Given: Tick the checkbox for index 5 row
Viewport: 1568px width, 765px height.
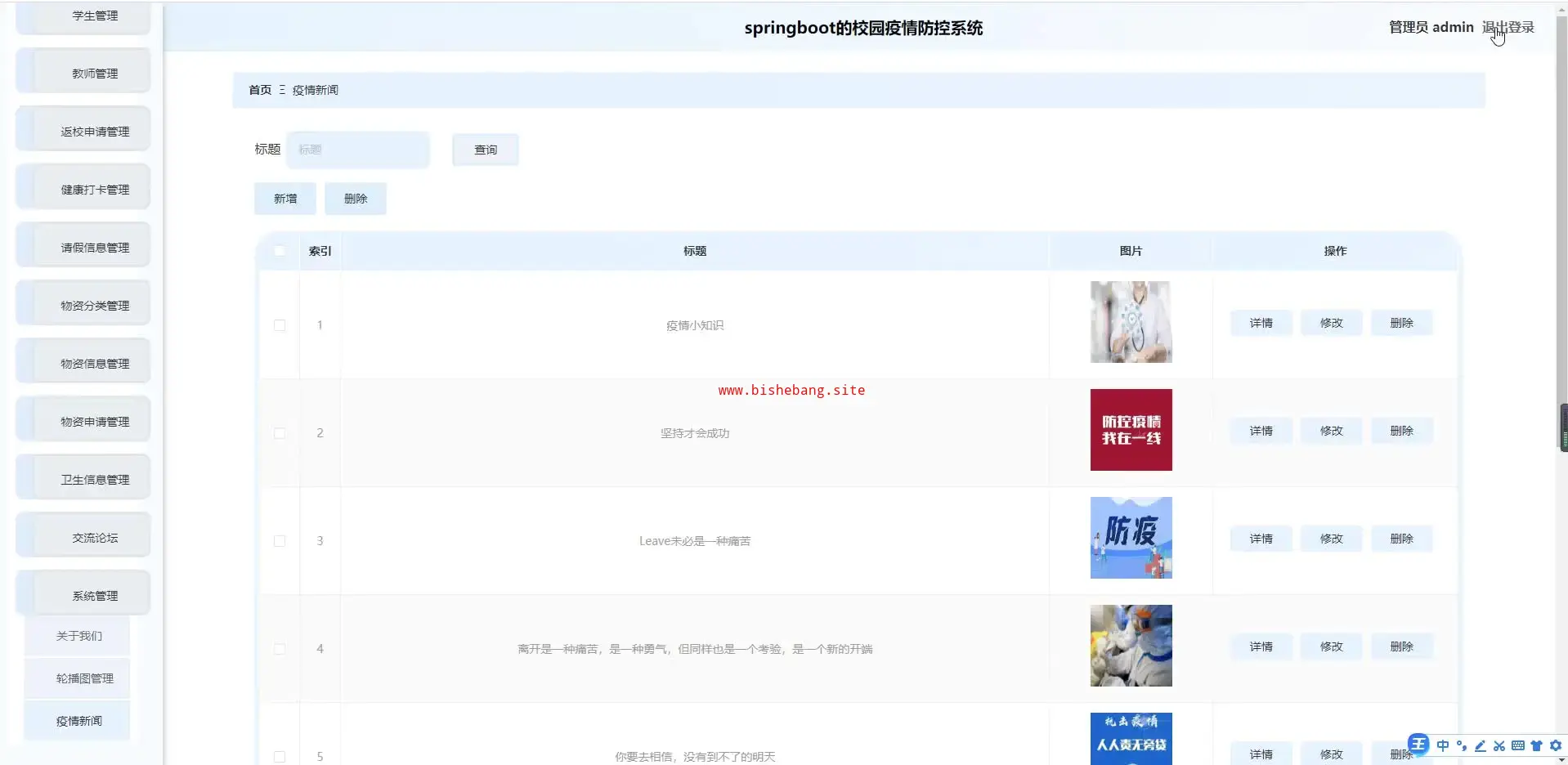Looking at the screenshot, I should (x=280, y=757).
